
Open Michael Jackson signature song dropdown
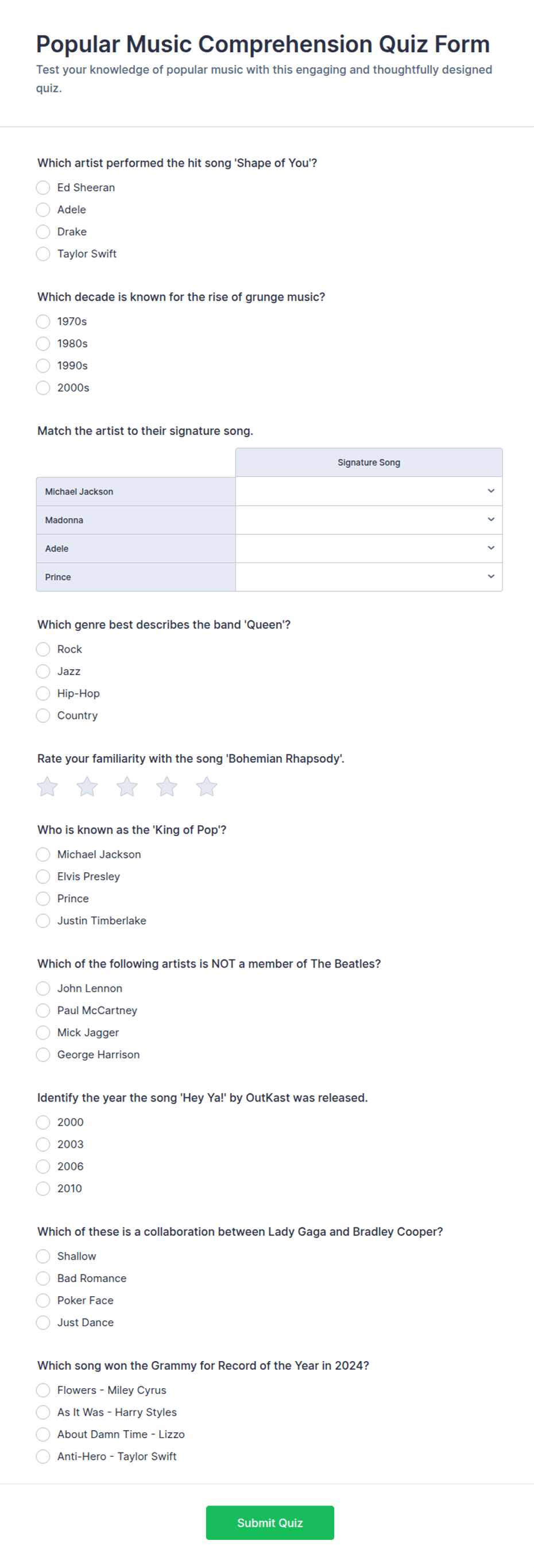point(369,491)
